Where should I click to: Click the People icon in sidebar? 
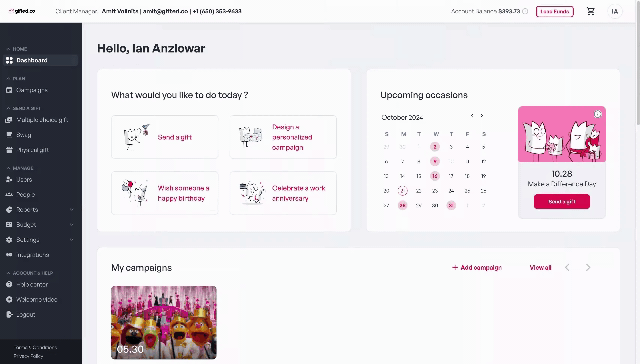[9, 194]
